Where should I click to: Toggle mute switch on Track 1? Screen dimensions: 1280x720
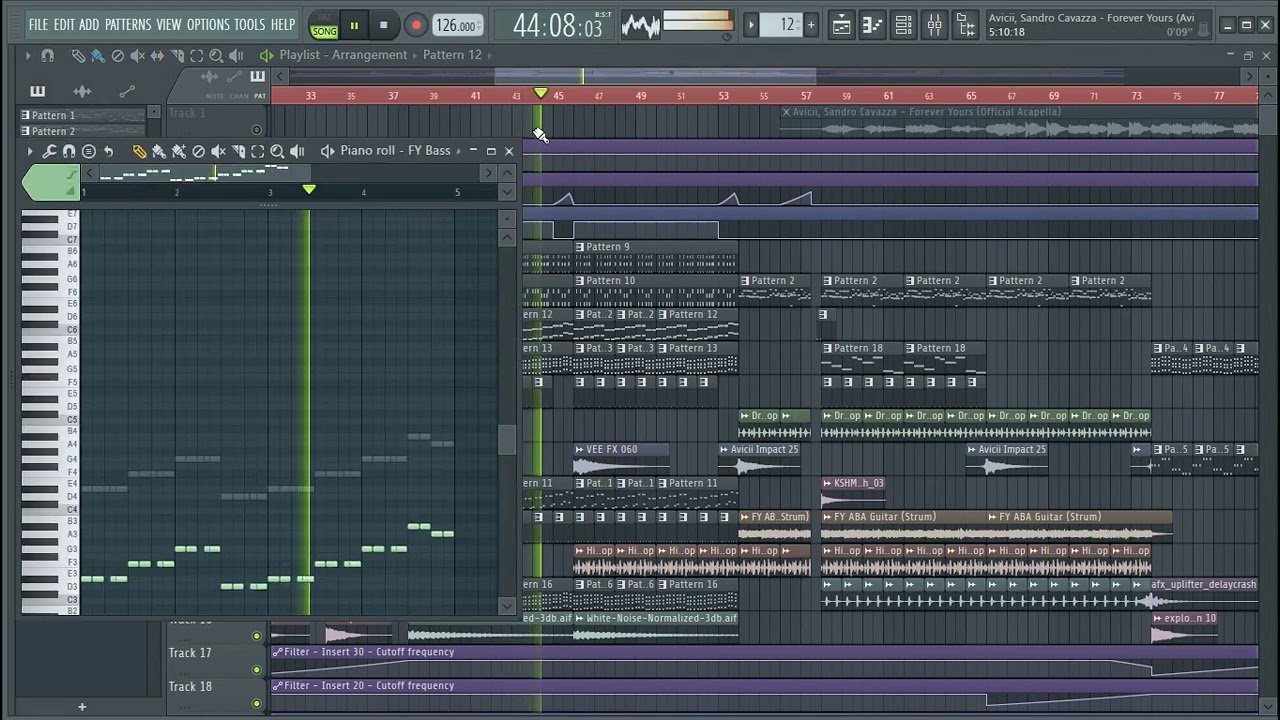coord(256,130)
